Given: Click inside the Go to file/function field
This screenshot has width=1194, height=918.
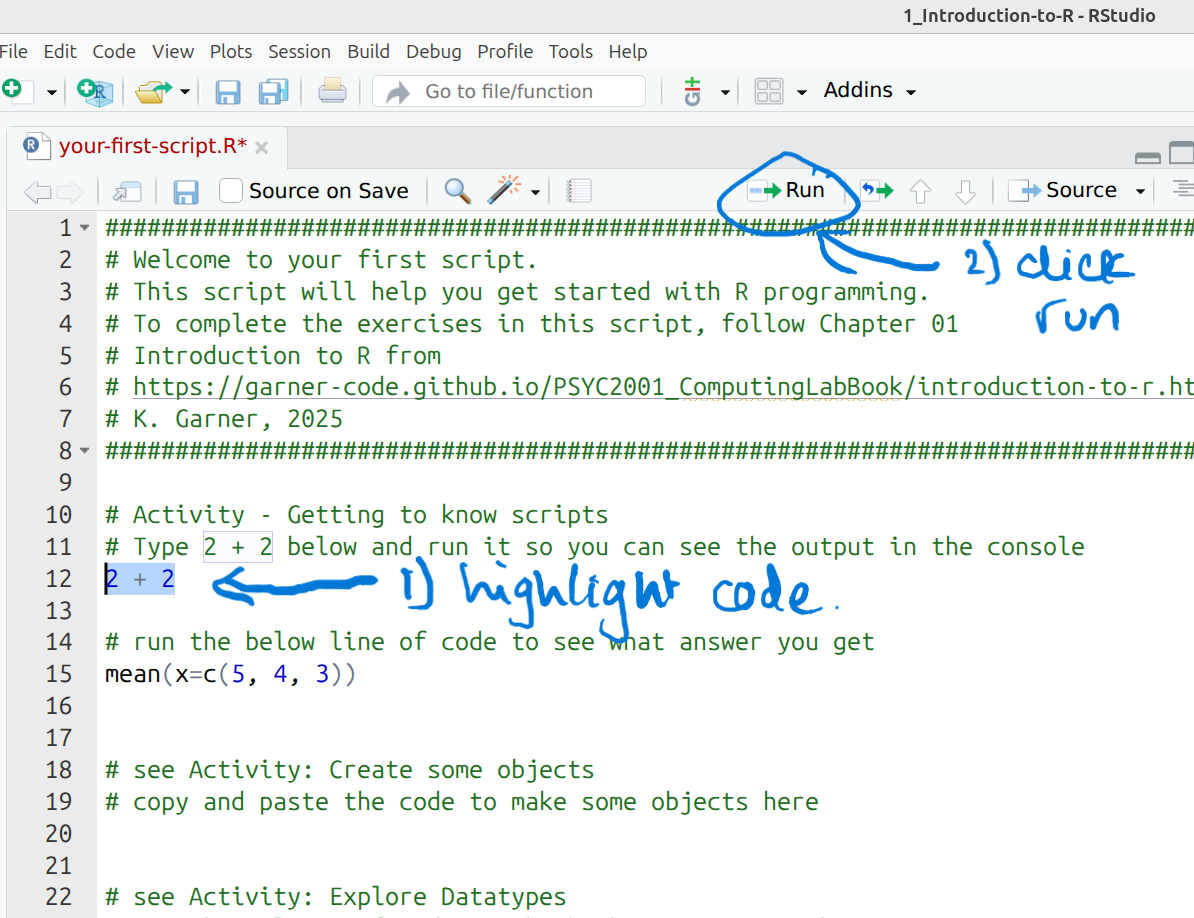Looking at the screenshot, I should [508, 90].
